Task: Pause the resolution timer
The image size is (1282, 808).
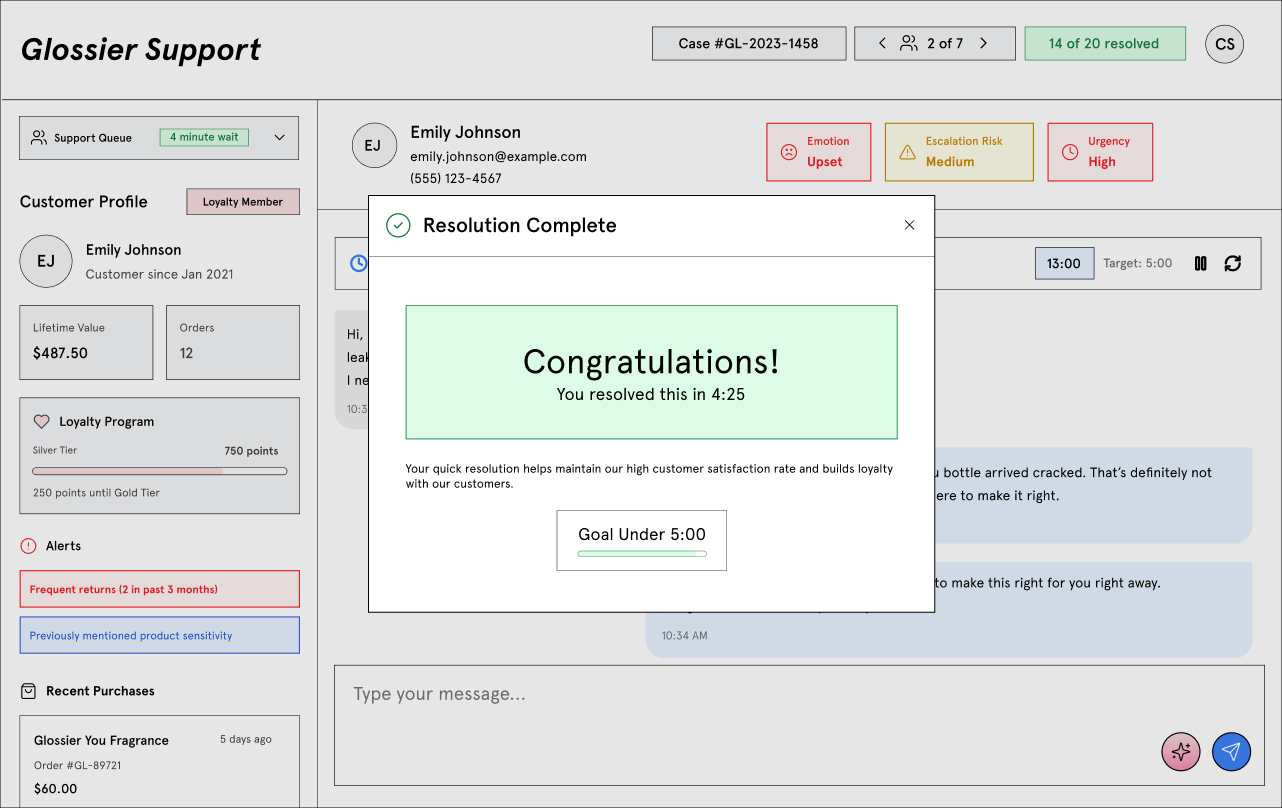Action: [1201, 263]
